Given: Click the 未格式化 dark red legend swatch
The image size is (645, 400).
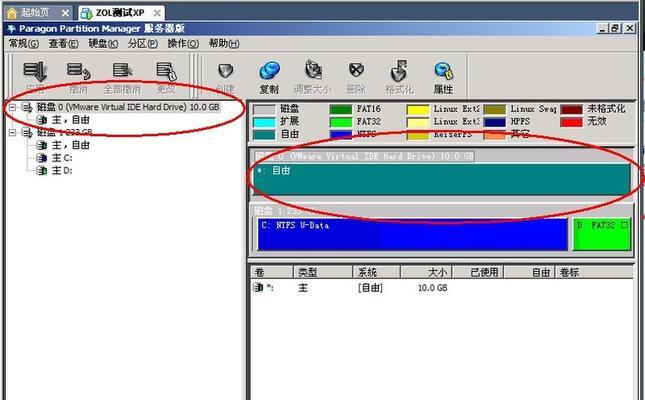Looking at the screenshot, I should pos(571,110).
